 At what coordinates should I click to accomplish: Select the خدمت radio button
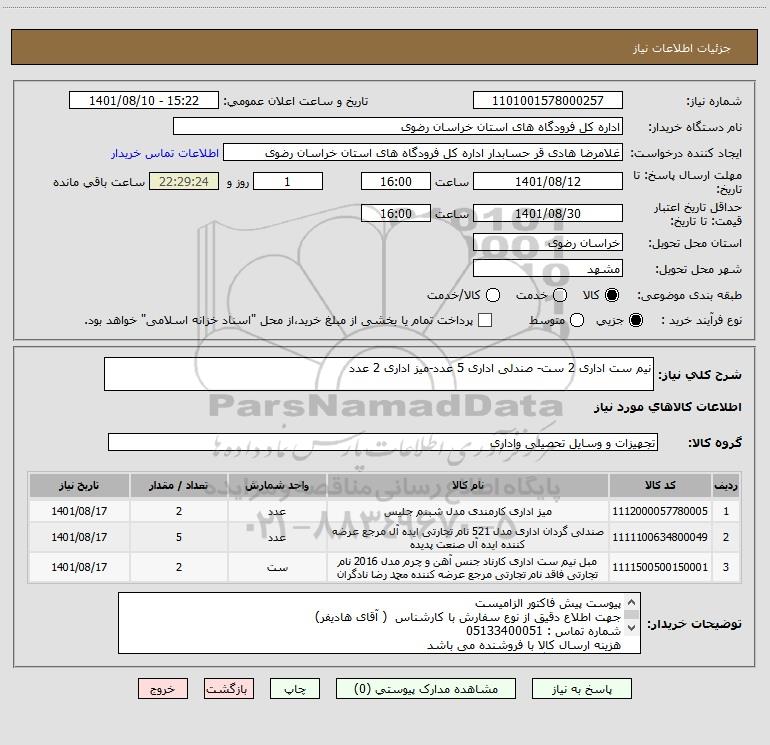560,295
